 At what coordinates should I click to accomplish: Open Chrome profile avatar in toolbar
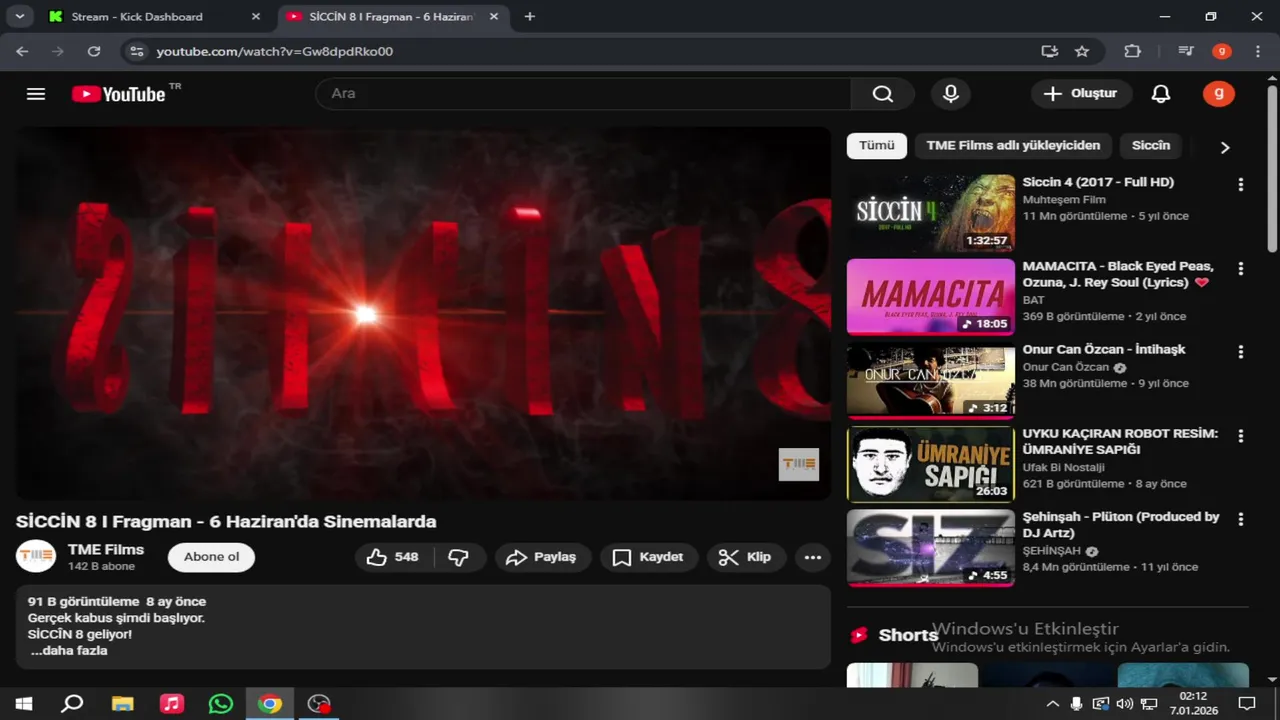pos(1221,51)
